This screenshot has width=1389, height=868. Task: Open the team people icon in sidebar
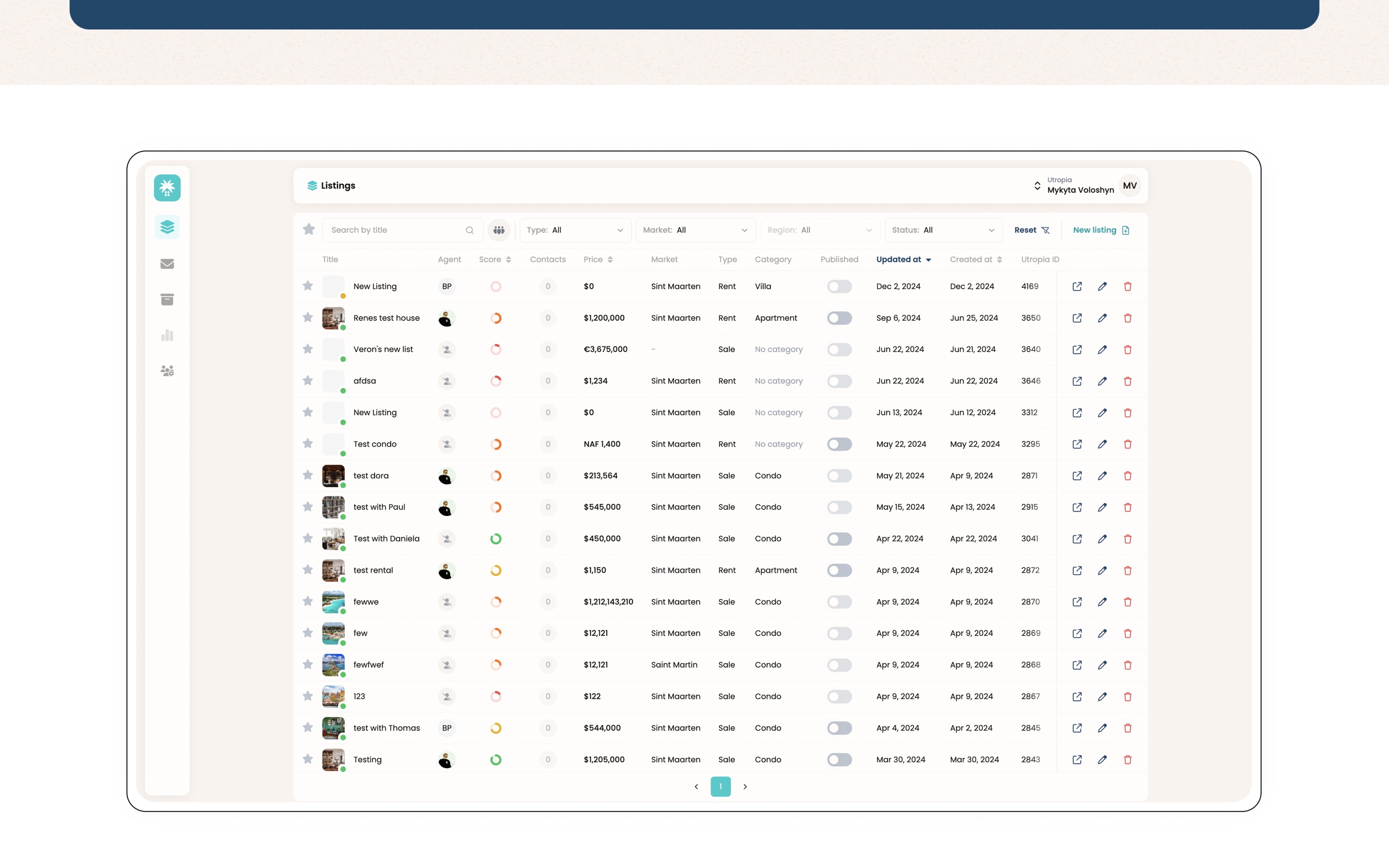[167, 371]
